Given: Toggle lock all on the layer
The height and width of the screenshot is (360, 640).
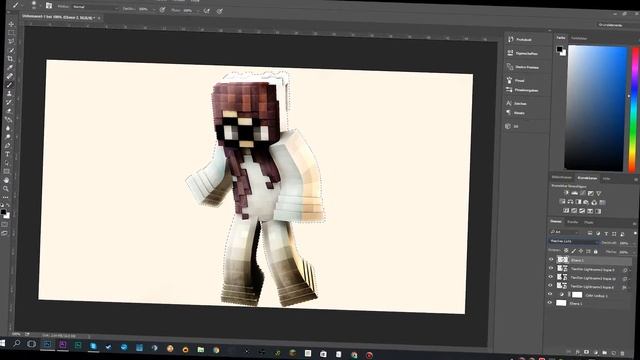Looking at the screenshot, I should click(596, 252).
